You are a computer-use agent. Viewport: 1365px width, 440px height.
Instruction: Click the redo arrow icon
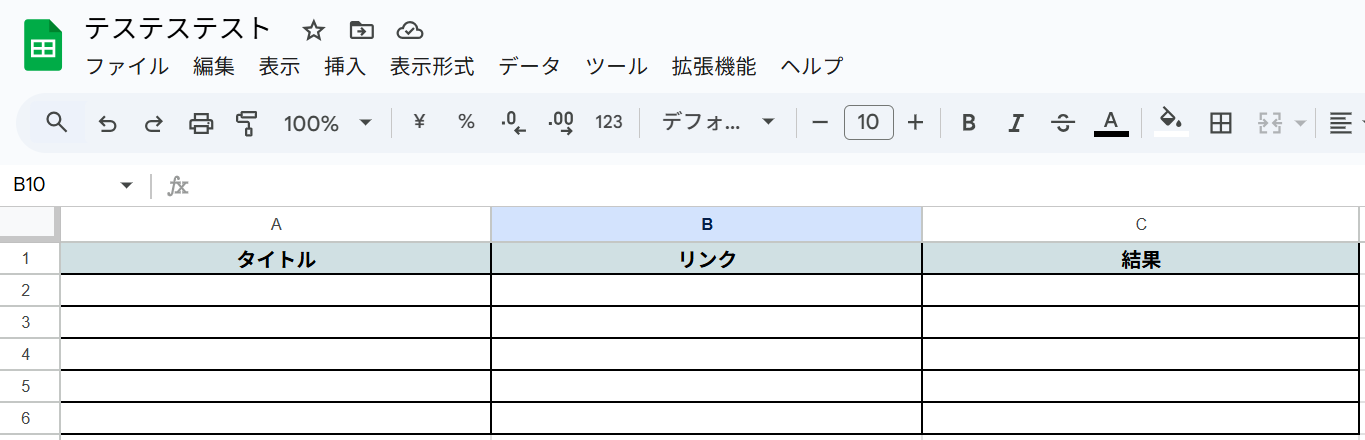[154, 123]
